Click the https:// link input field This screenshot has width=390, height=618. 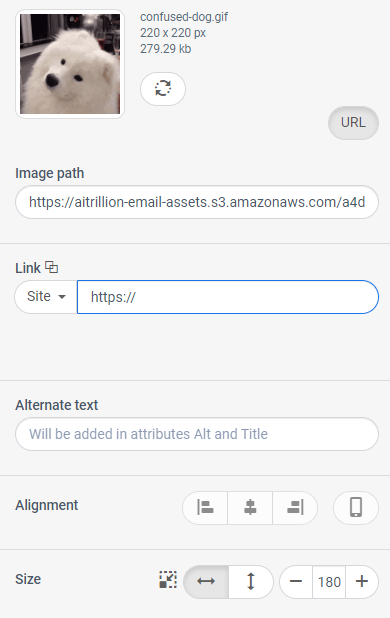click(228, 297)
